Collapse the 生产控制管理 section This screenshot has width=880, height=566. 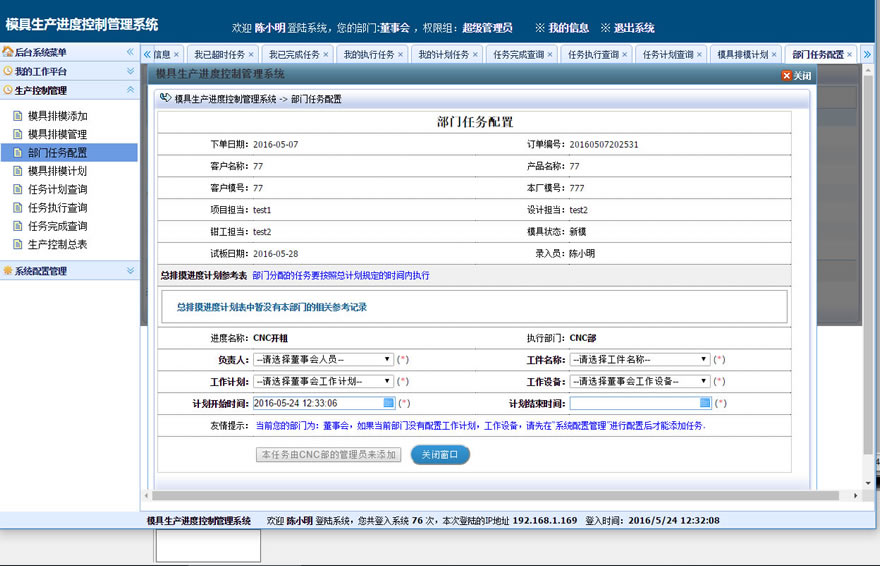coord(130,90)
